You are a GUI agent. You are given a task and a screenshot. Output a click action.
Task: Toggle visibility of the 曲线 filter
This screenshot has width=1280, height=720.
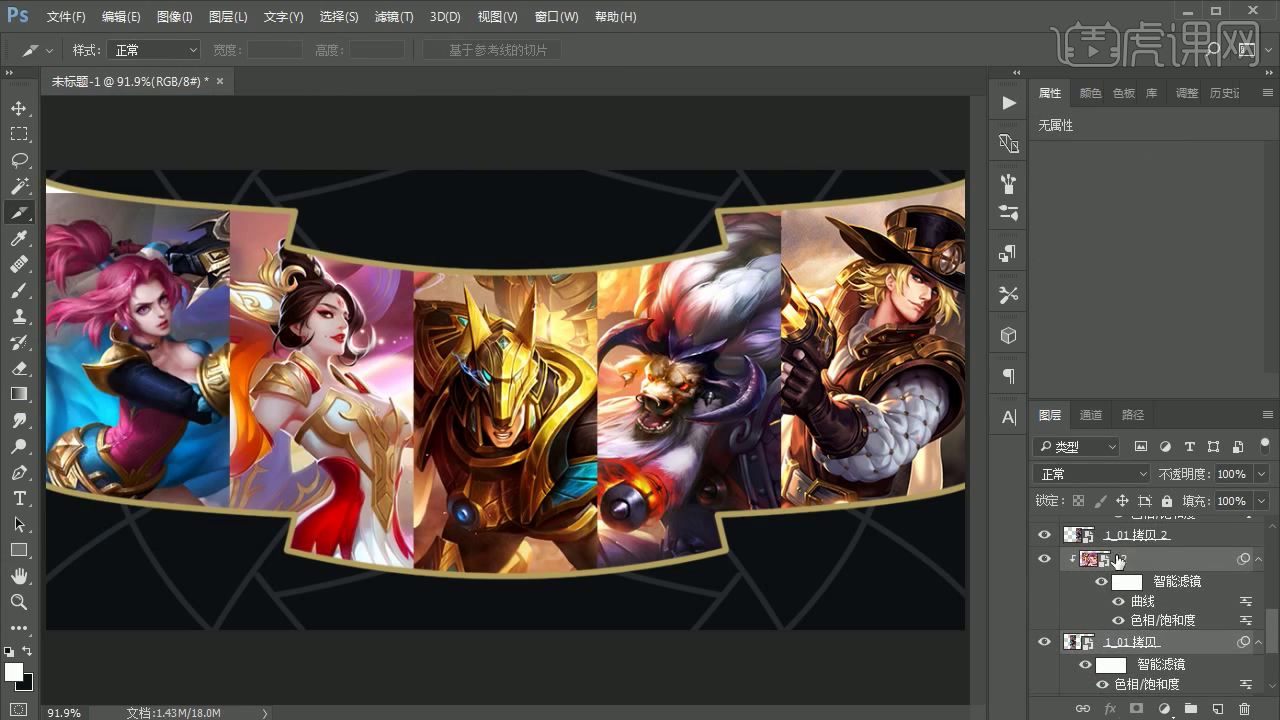(x=1119, y=601)
